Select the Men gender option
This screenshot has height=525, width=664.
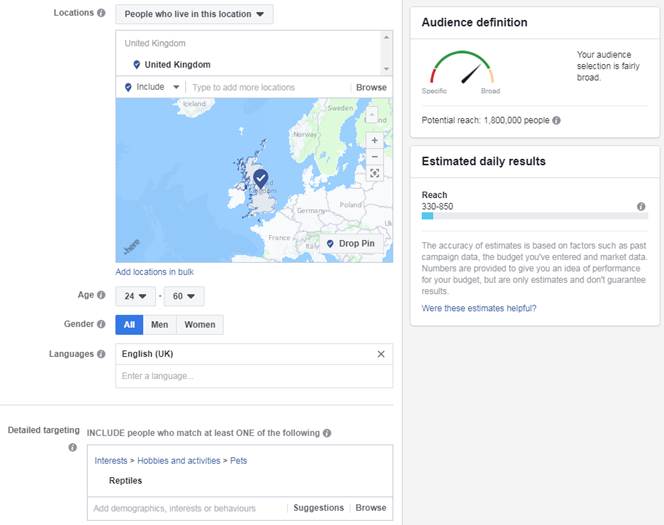coord(160,325)
